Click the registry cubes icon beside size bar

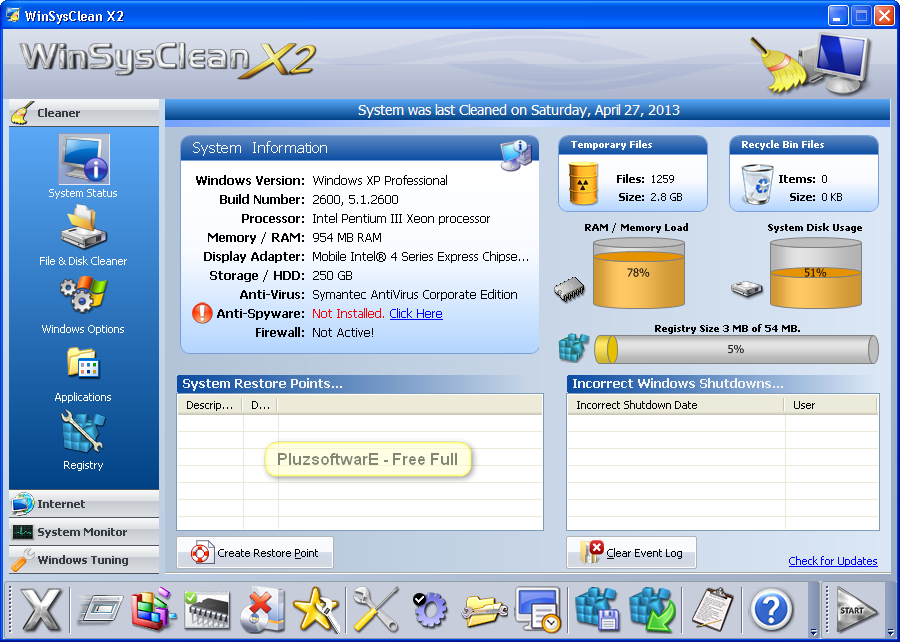[573, 348]
